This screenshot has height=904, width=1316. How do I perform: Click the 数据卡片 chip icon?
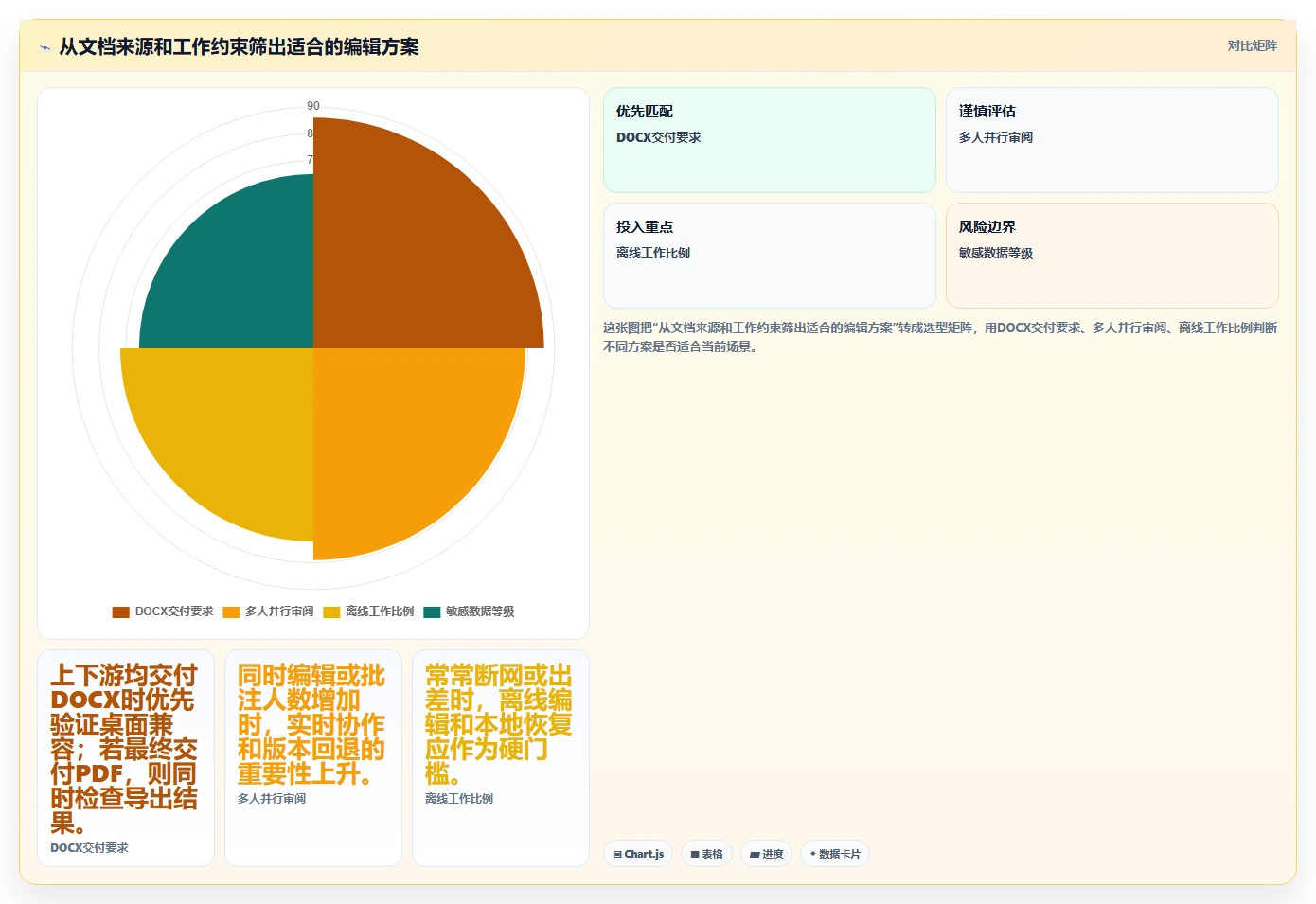click(x=813, y=854)
